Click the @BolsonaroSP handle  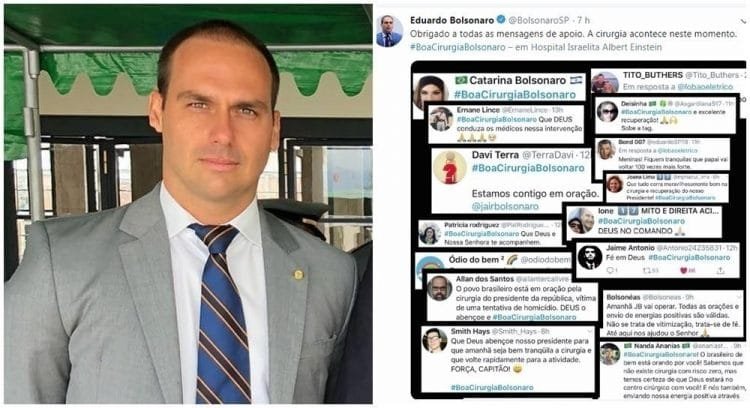click(x=539, y=20)
